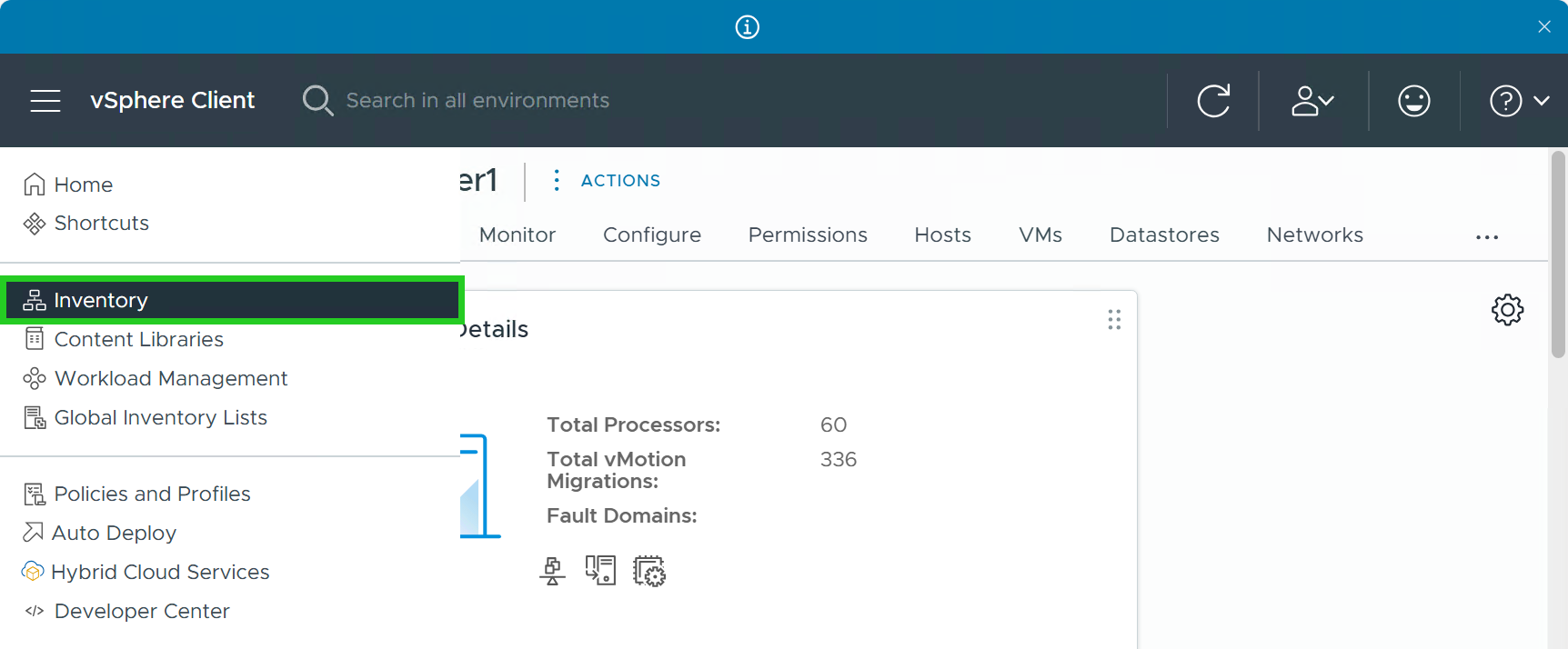The height and width of the screenshot is (649, 1568).
Task: Click the info icon in blue banner
Action: pyautogui.click(x=748, y=27)
